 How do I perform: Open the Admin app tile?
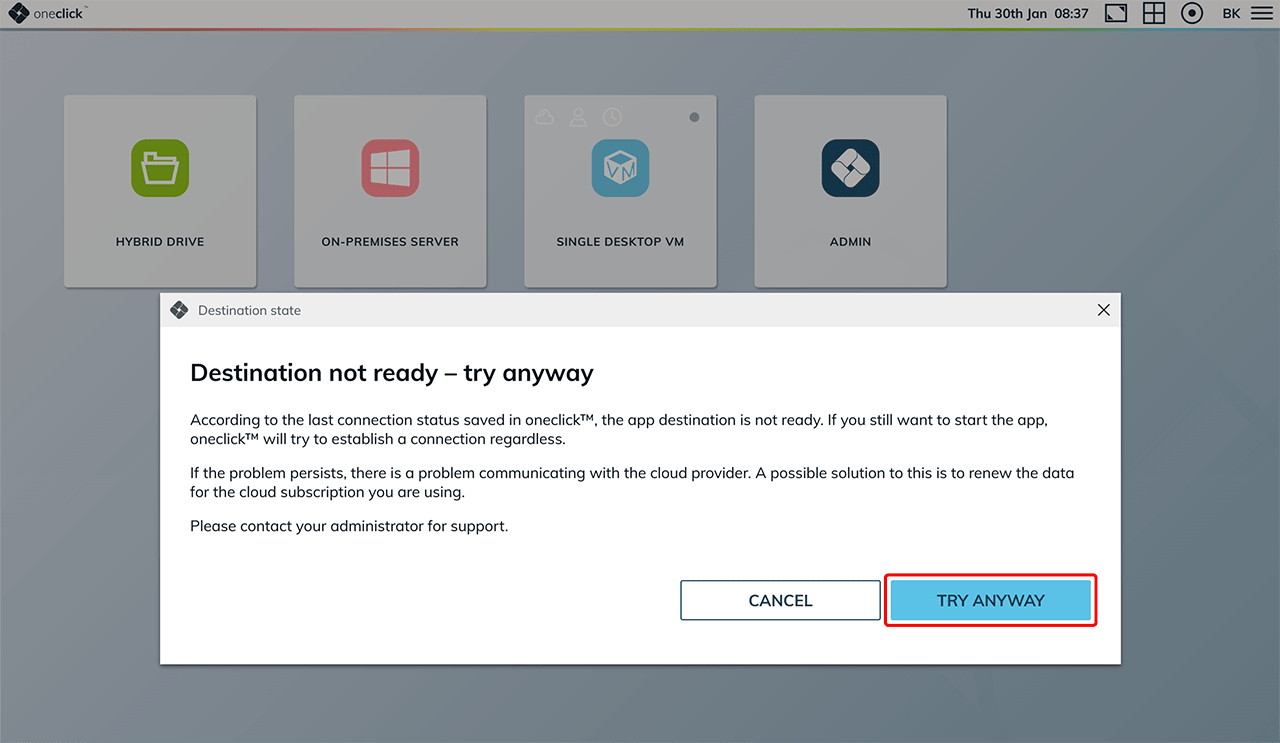pos(850,191)
